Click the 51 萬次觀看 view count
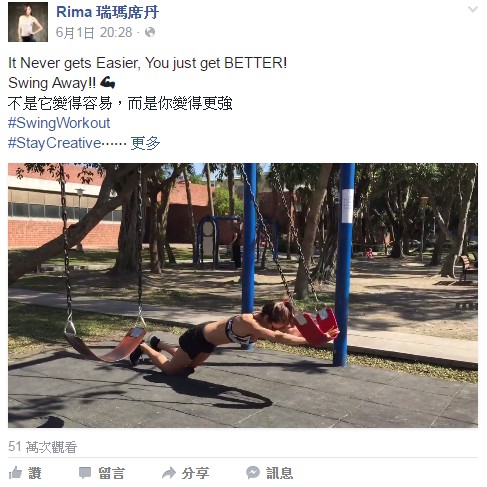Screen dimensions: 487x487 tap(43, 447)
